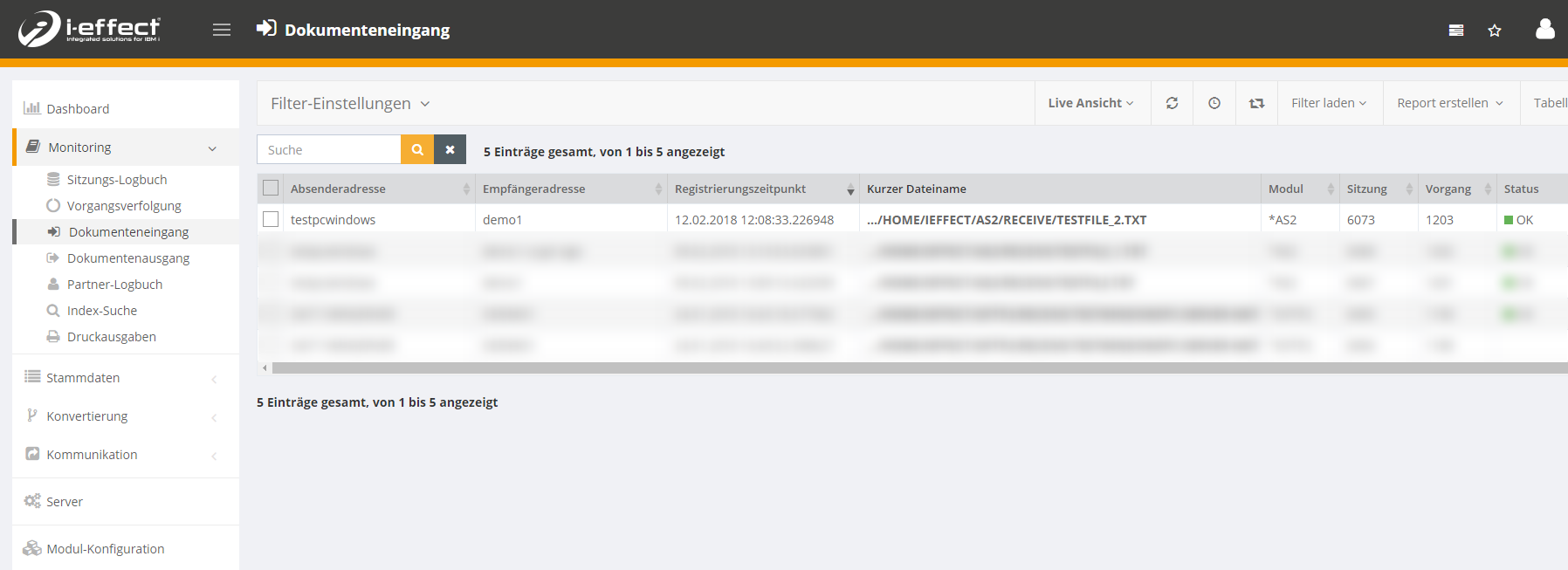Expand the Filter-Einstellungen panel

(x=350, y=103)
